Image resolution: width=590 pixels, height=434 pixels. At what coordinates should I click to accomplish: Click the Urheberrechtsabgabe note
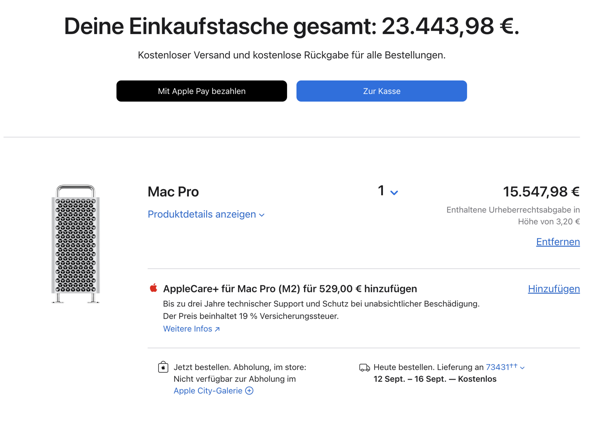[513, 216]
